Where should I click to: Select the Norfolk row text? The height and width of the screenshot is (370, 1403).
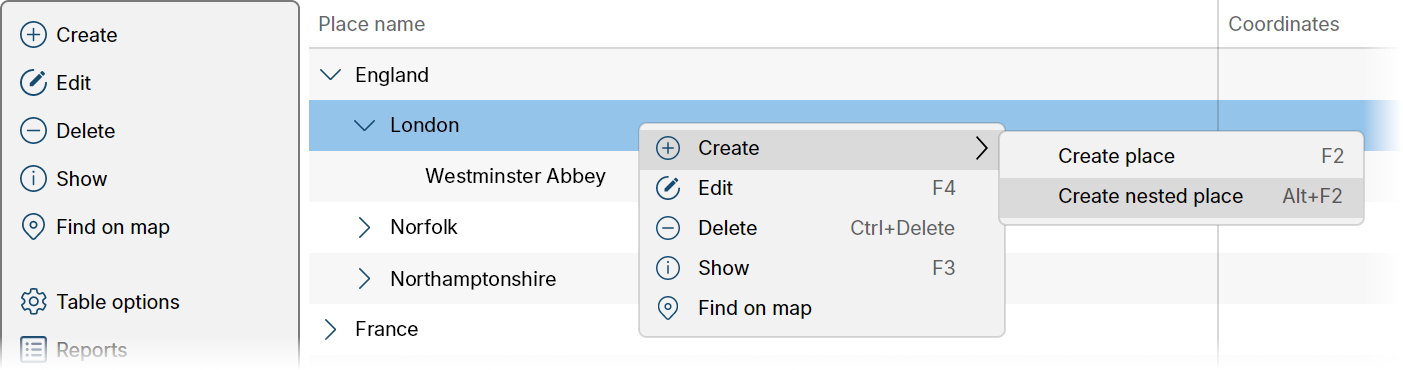(424, 227)
